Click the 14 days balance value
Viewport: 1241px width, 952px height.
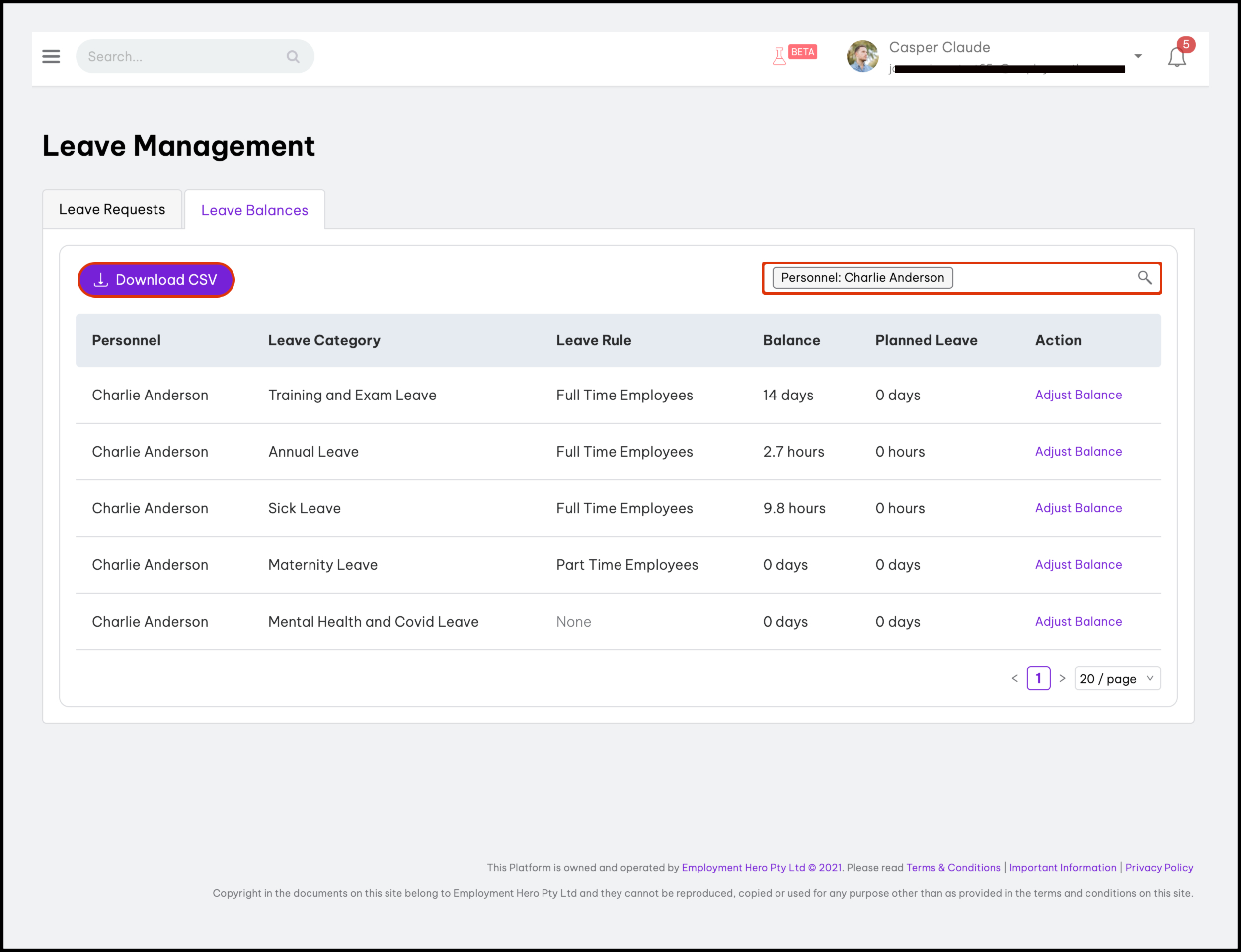tap(787, 395)
